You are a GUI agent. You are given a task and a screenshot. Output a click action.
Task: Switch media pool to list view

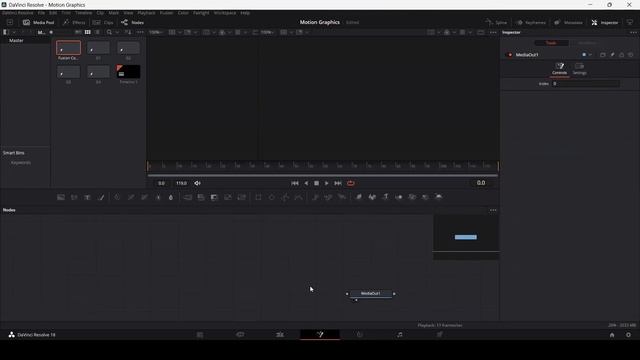click(x=97, y=32)
